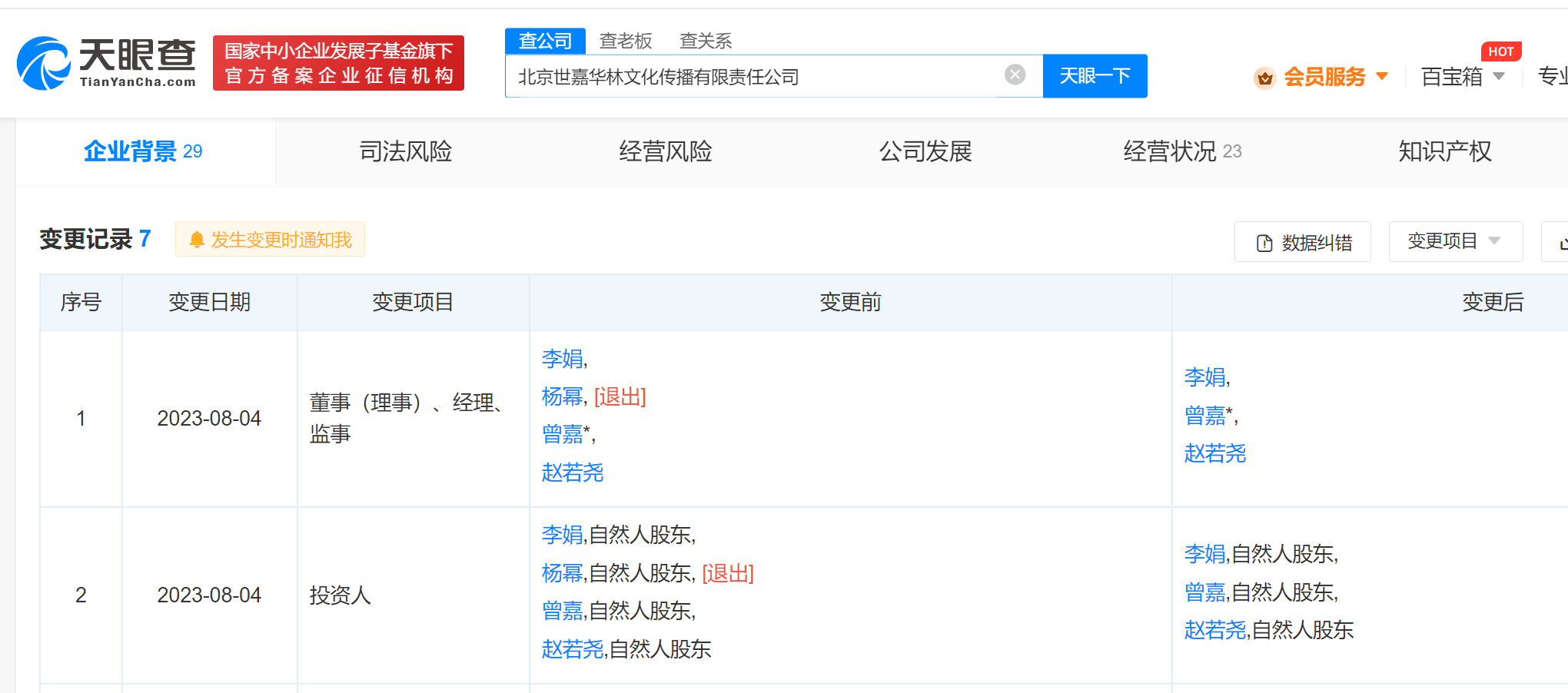Click 赵若尧 link in row 1 变更后
Screen dimensions: 1568x693
1215,453
